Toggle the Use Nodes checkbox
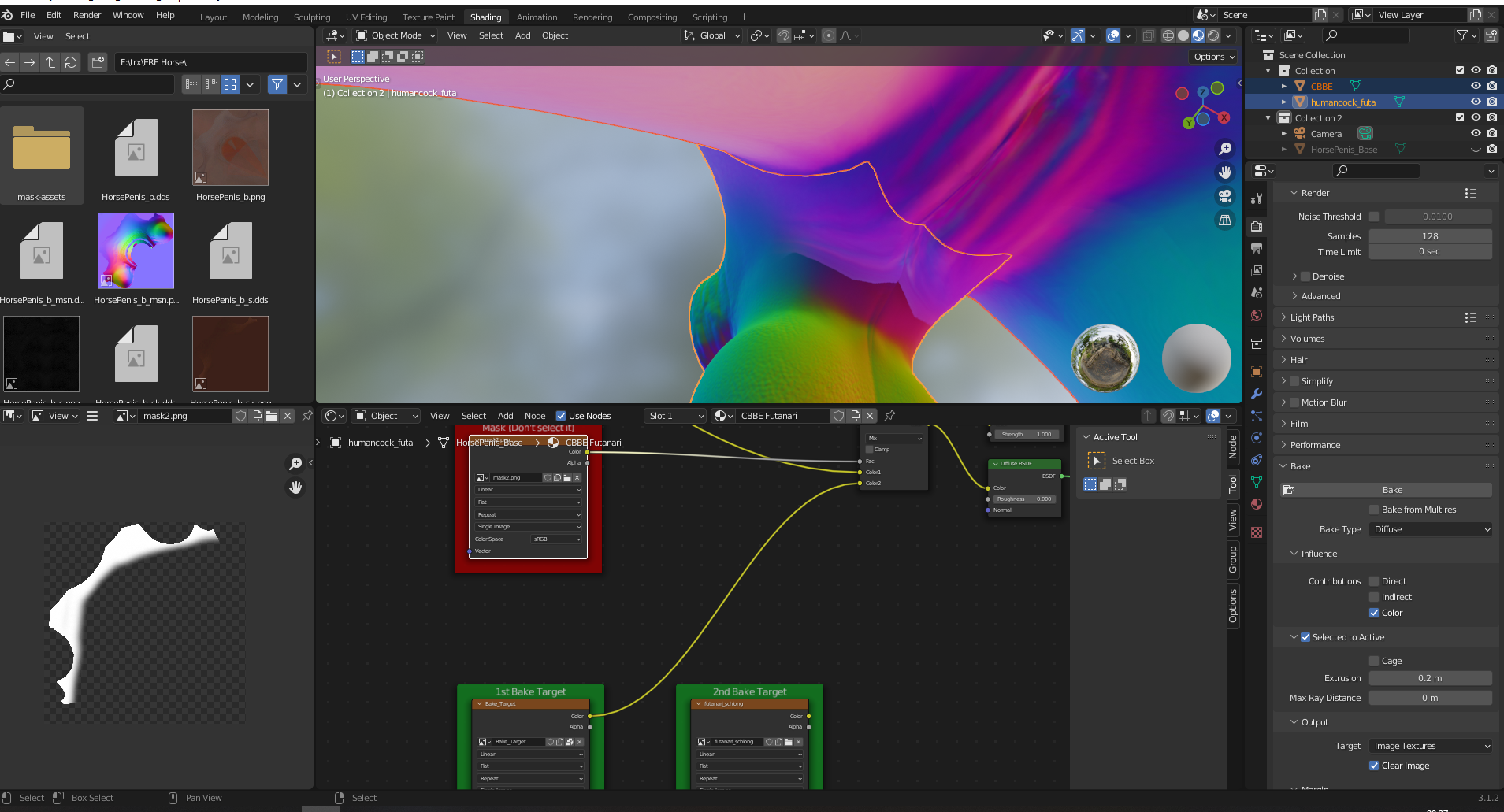The height and width of the screenshot is (812, 1504). click(x=561, y=416)
